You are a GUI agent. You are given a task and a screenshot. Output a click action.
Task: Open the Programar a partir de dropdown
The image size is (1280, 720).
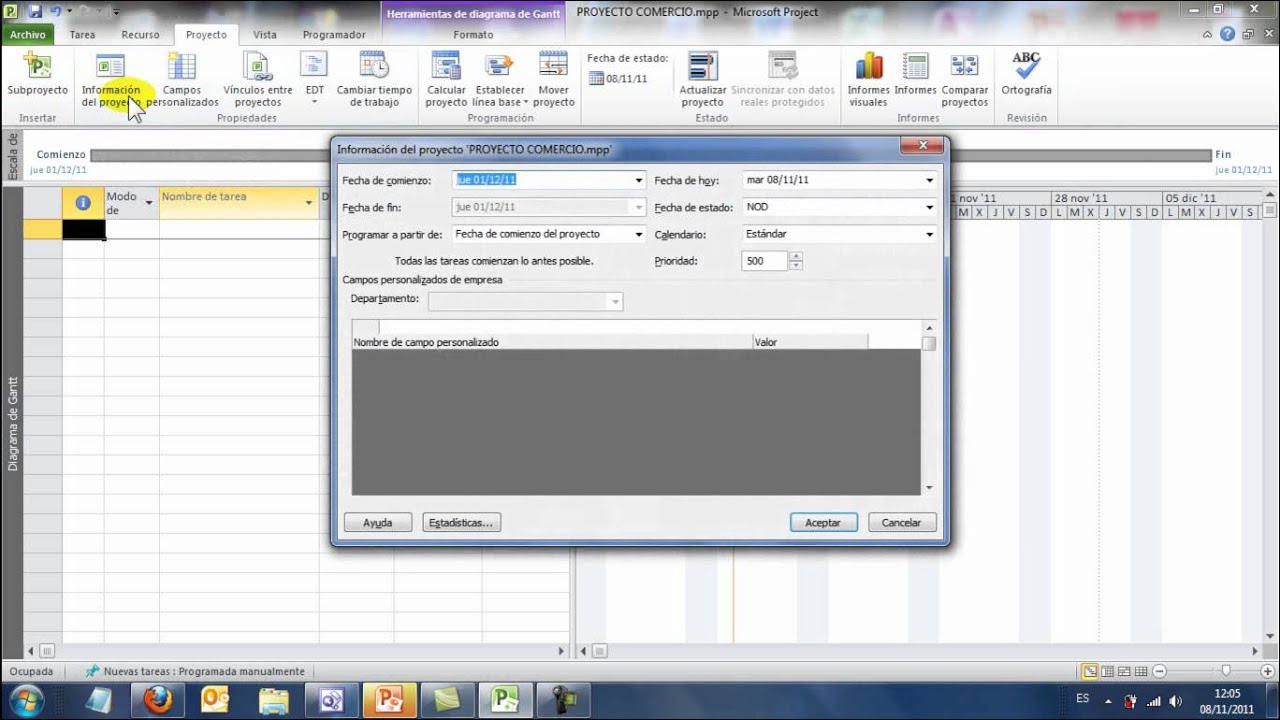click(x=638, y=234)
